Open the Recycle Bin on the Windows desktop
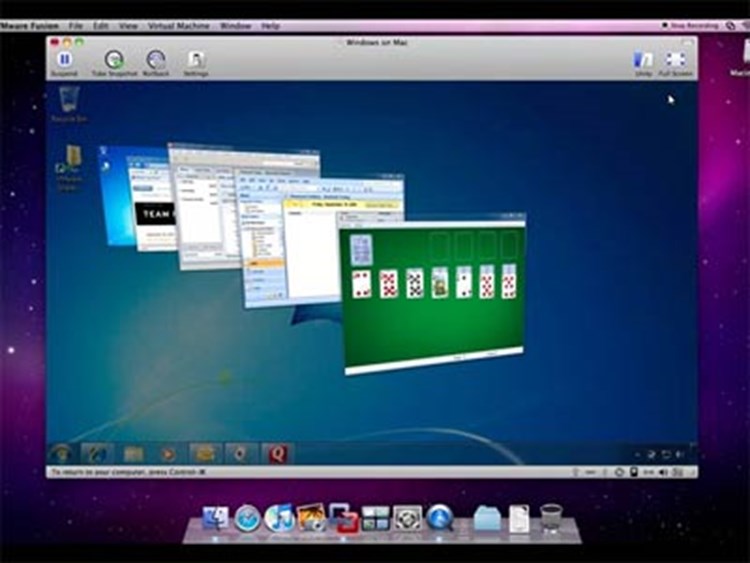750x563 pixels. pos(69,104)
